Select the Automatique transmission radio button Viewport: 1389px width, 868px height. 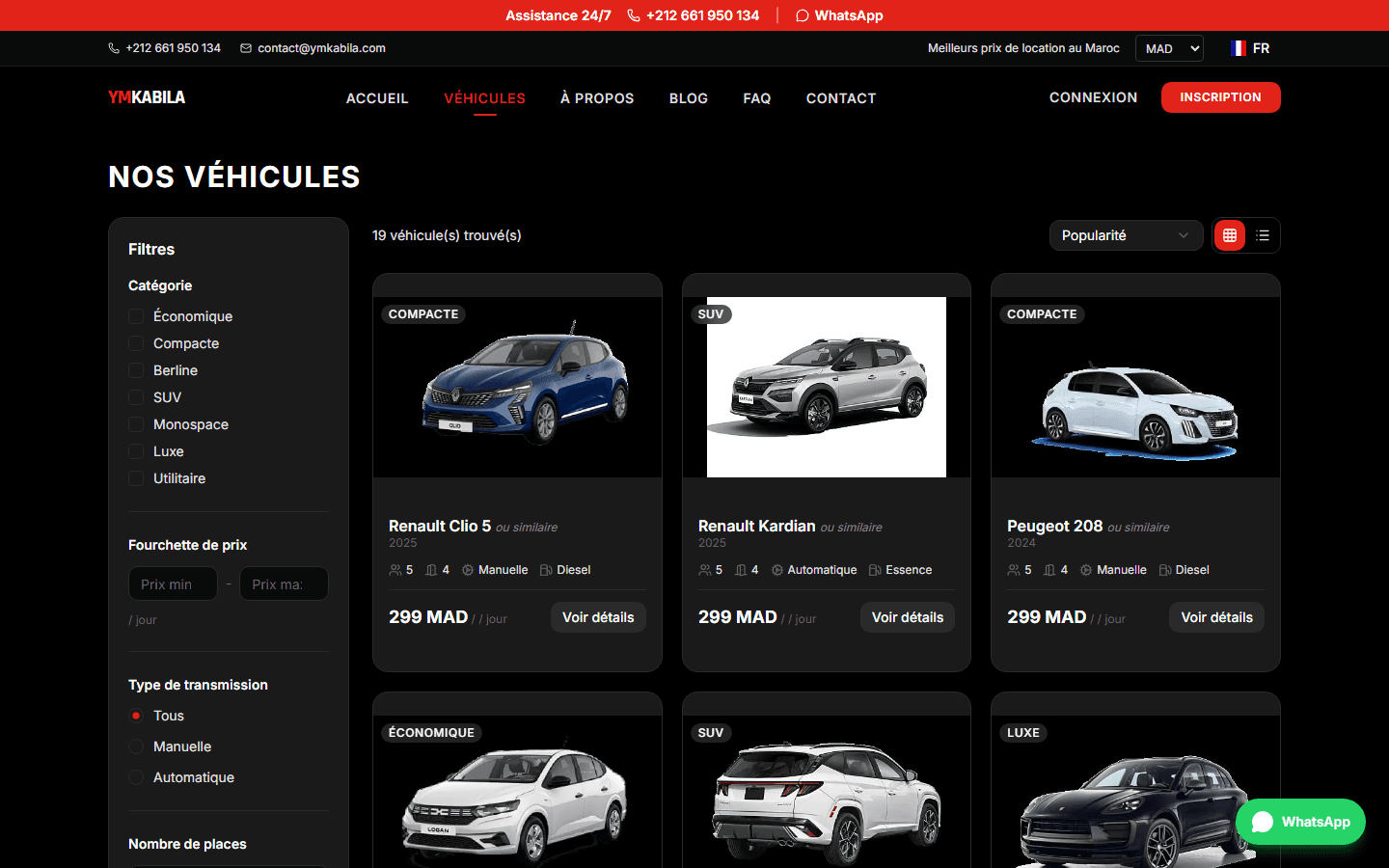136,777
